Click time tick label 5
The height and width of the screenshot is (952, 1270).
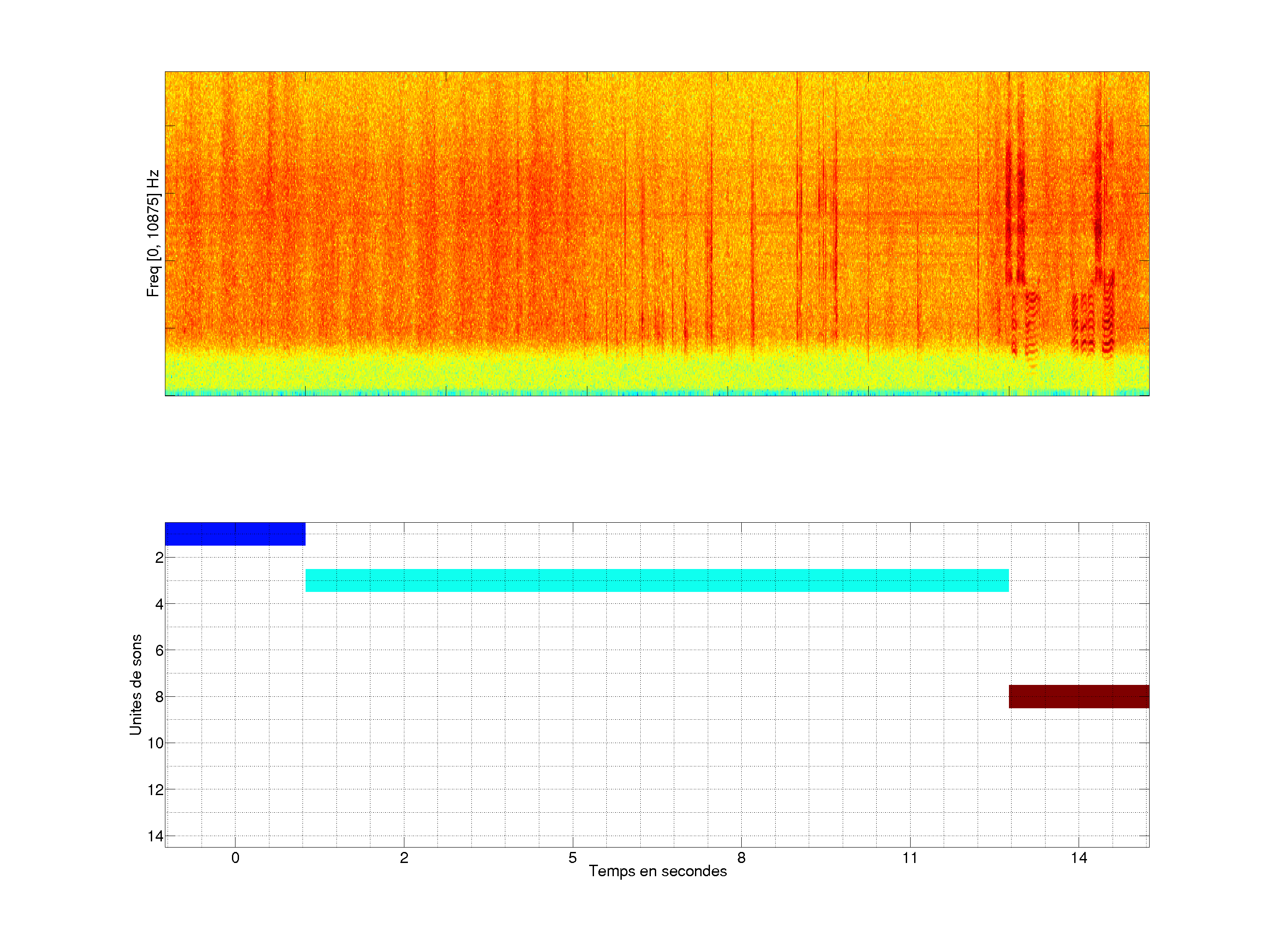(x=572, y=858)
